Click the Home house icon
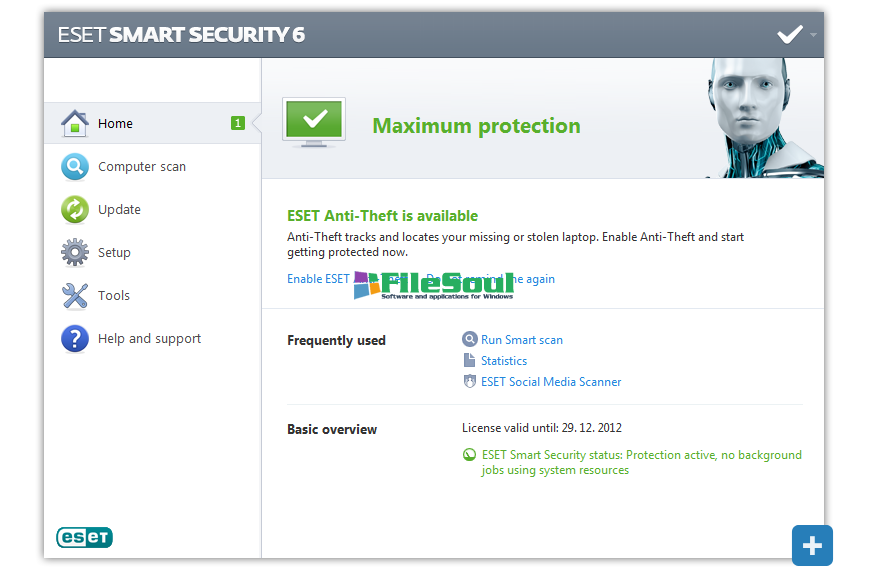The height and width of the screenshot is (571, 870). [x=75, y=124]
